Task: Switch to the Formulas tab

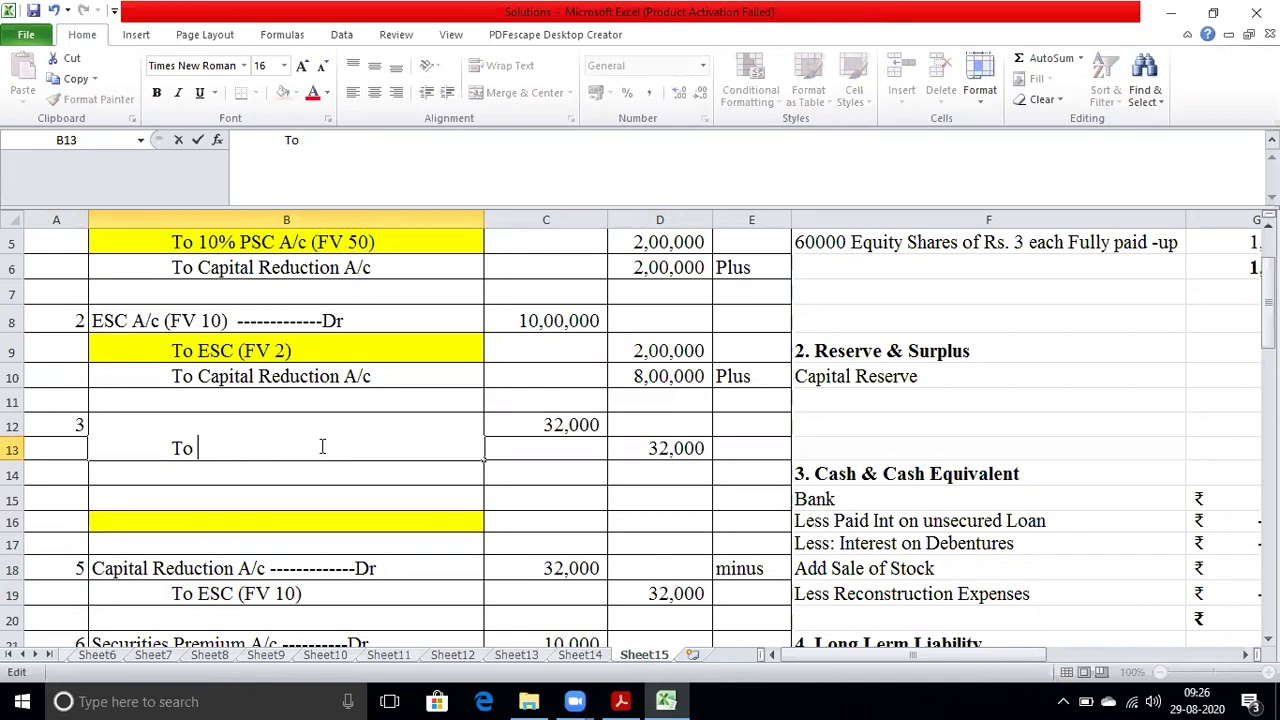Action: click(282, 35)
